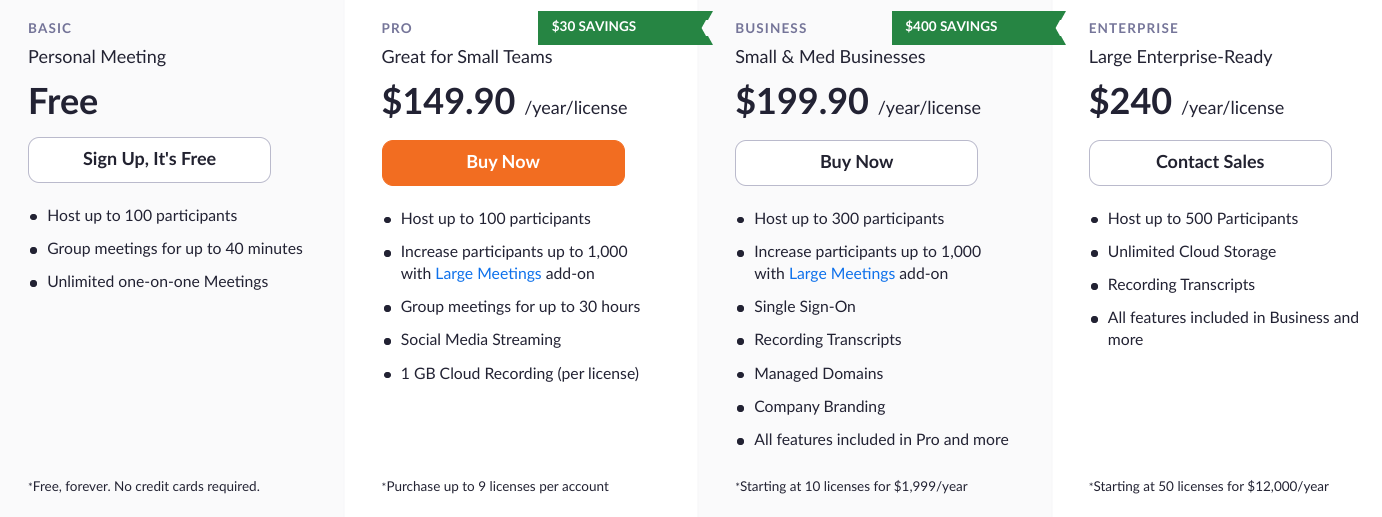This screenshot has height=517, width=1382.
Task: Select the BUSINESS plan heading
Action: click(771, 28)
